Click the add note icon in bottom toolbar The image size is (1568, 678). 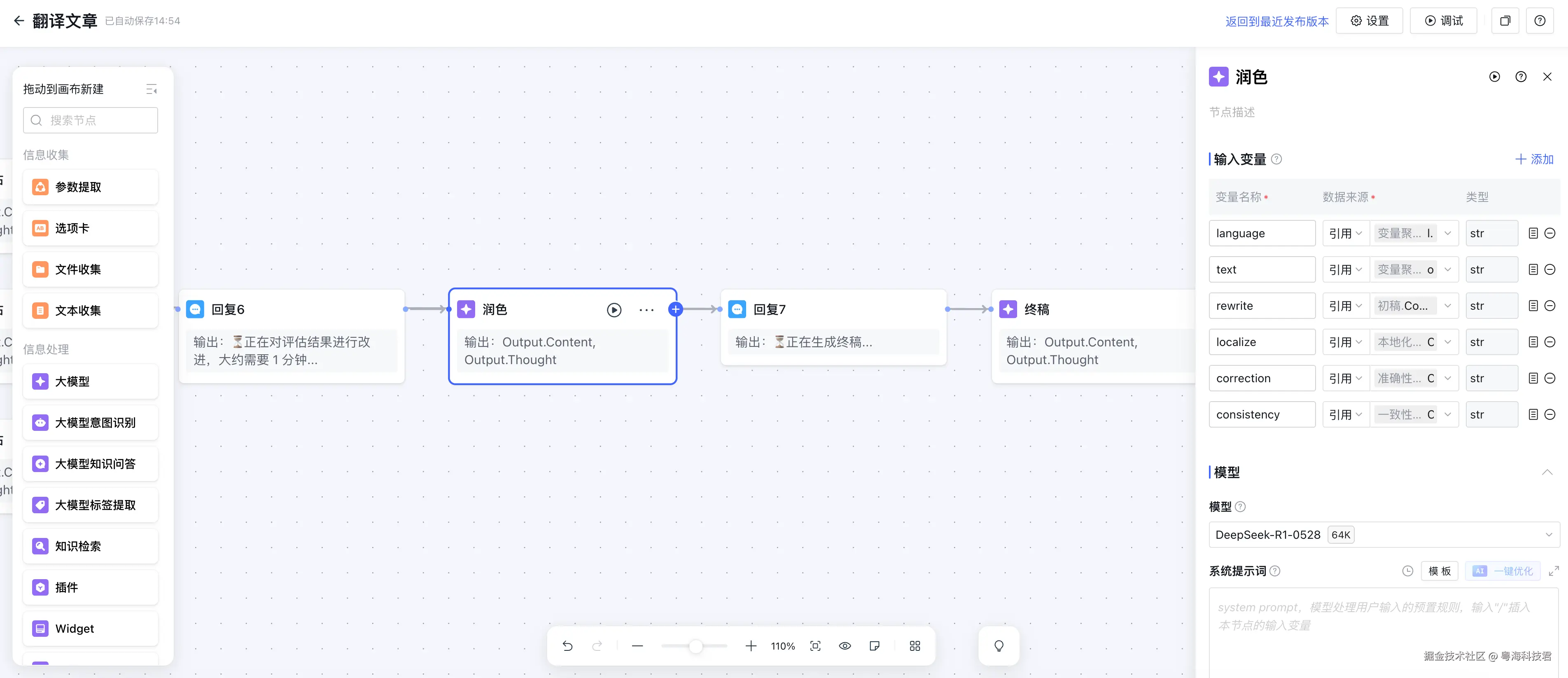pos(874,646)
